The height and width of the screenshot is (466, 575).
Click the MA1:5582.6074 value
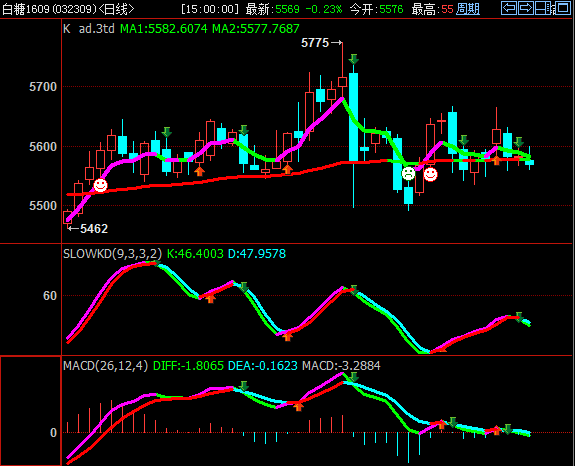click(x=164, y=29)
